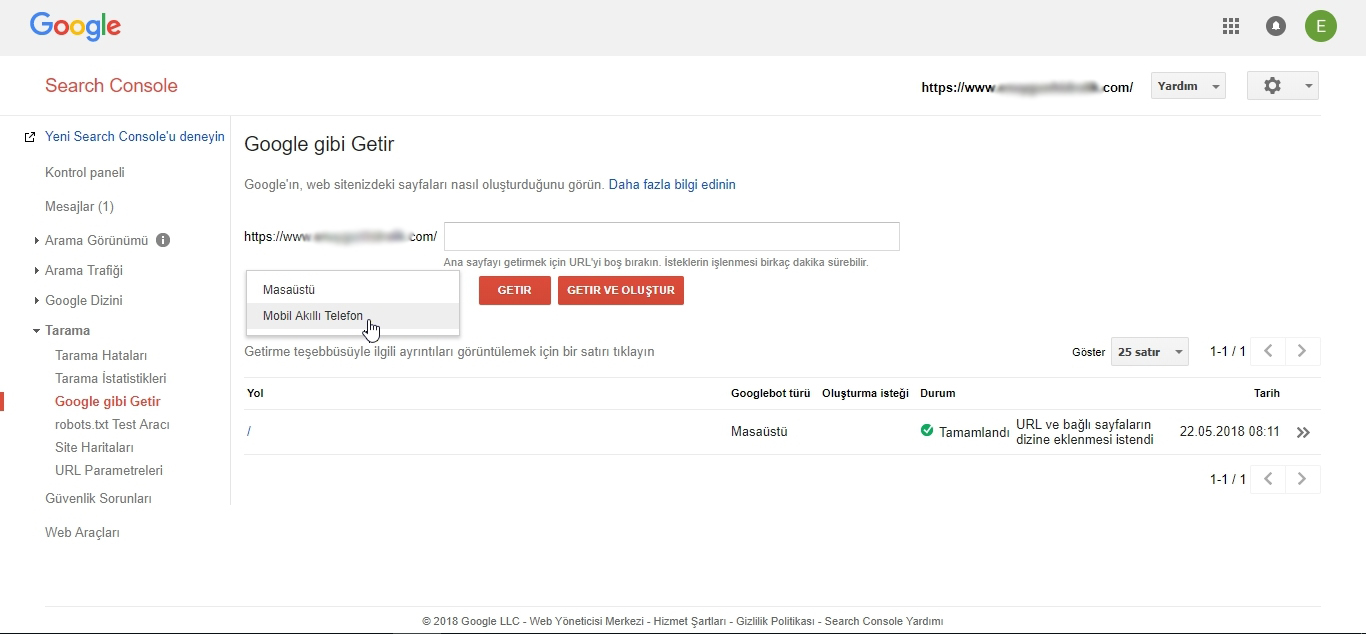Click the info icon beside Arama Görünümü
The height and width of the screenshot is (634, 1366).
163,240
